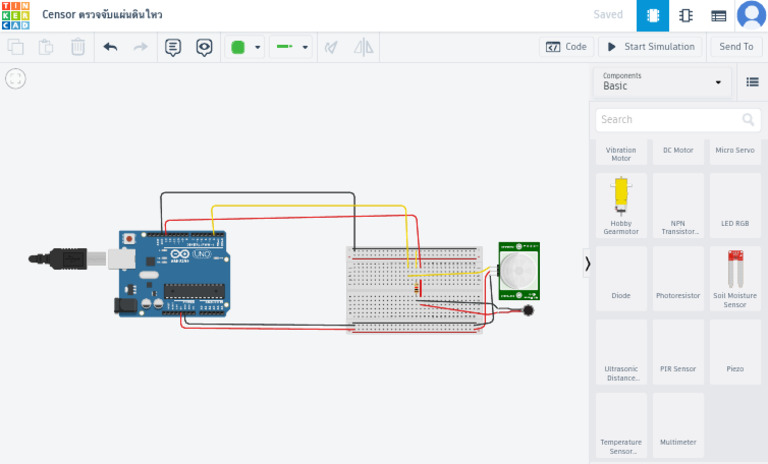Viewport: 768px width, 464px height.
Task: Select the Soil Moisture Sensor component
Action: pos(735,278)
